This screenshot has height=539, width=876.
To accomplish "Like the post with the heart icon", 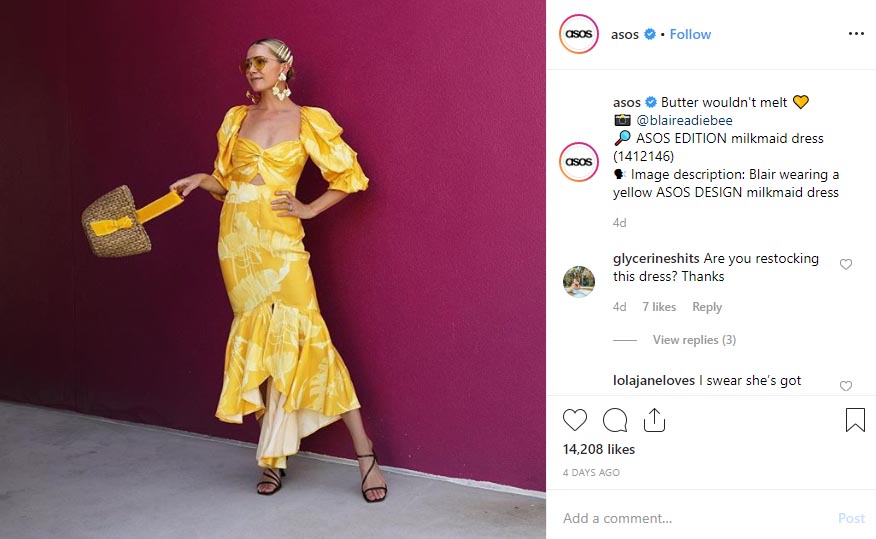I will coord(574,420).
